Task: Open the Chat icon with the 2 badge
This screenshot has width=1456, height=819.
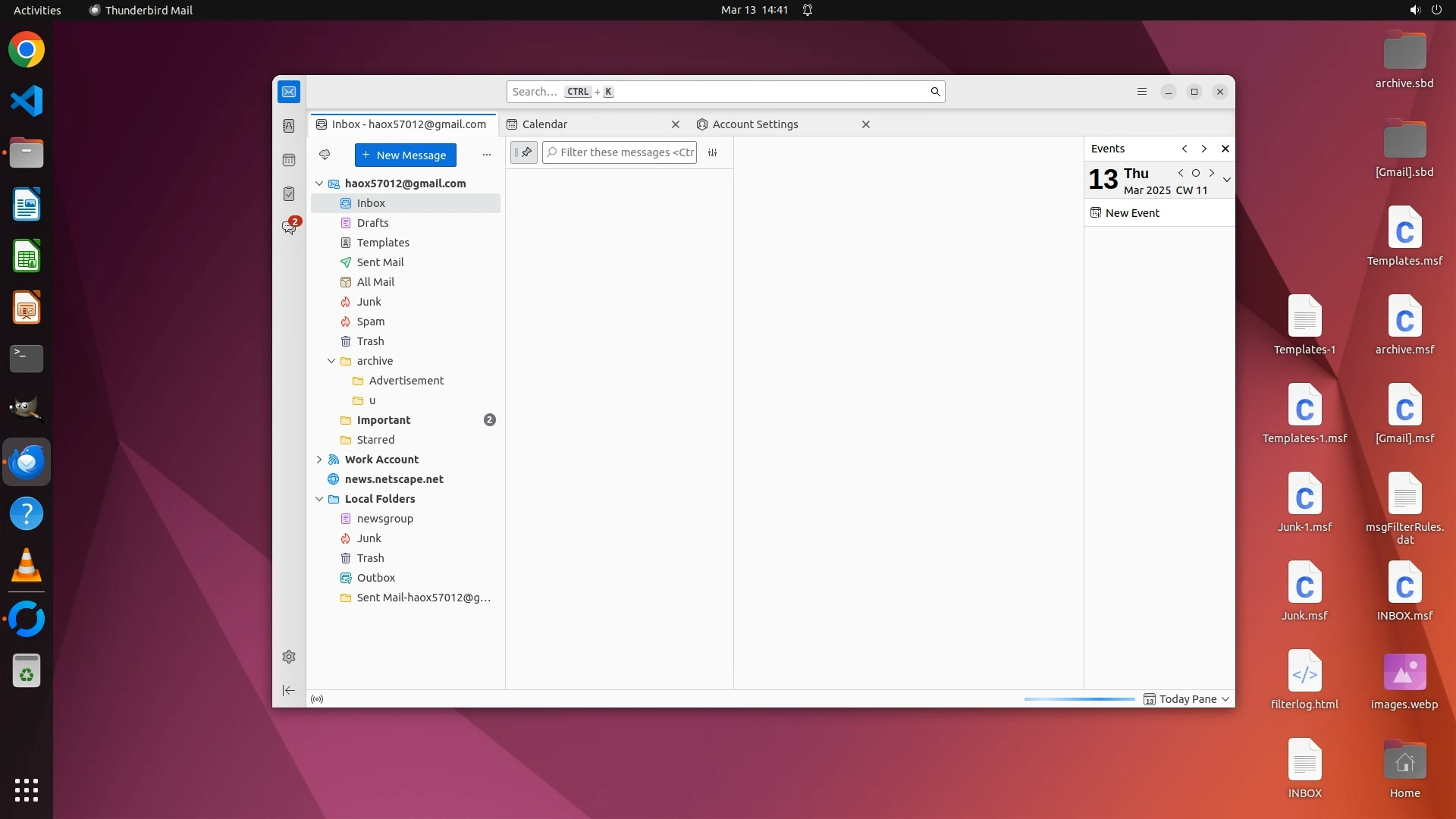Action: coord(289,227)
